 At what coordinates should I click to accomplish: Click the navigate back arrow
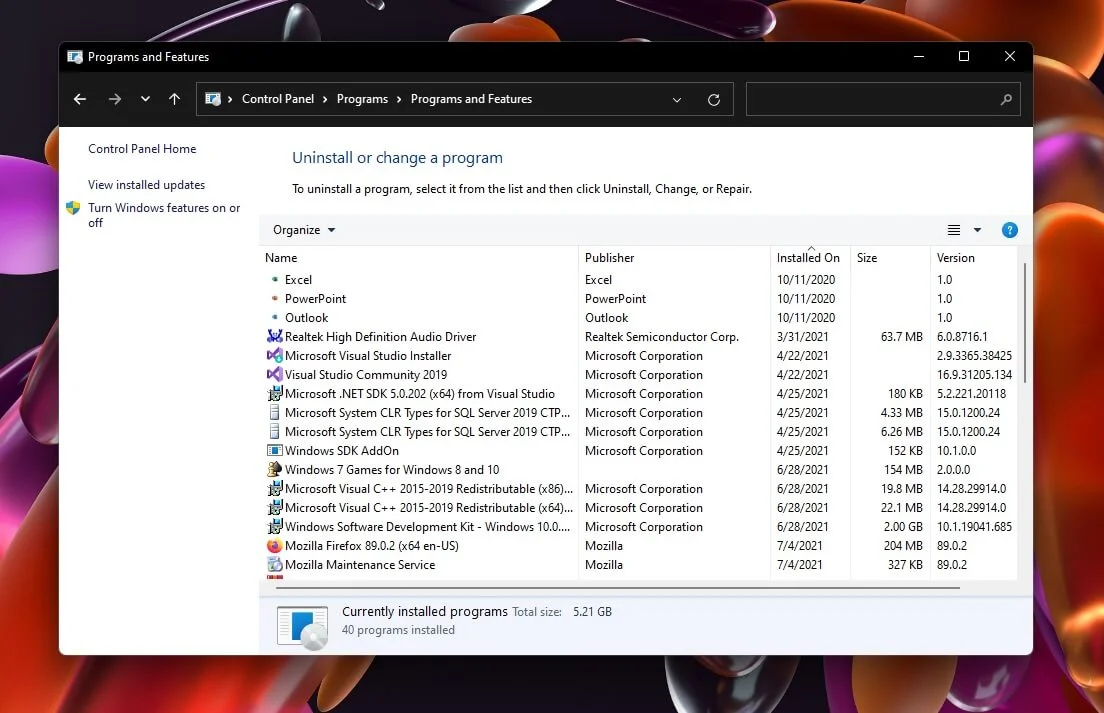coord(80,99)
